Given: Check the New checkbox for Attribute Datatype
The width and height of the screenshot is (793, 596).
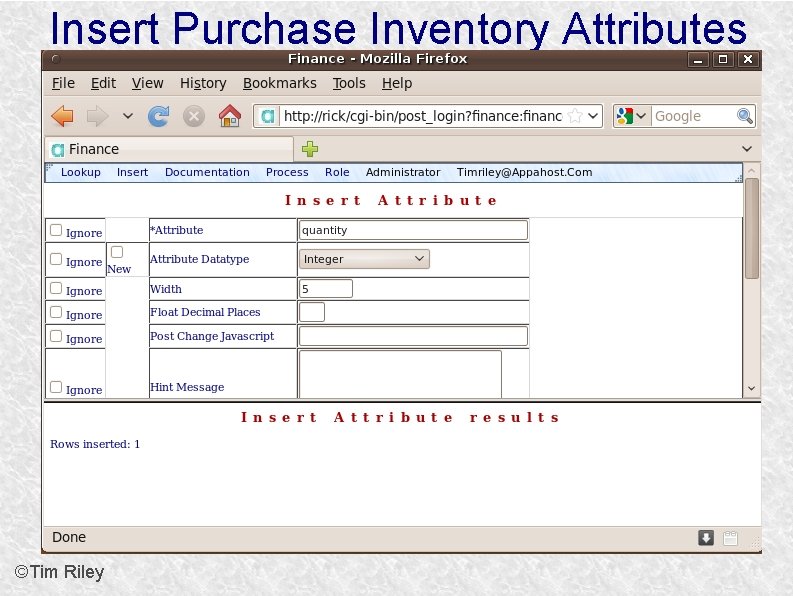Looking at the screenshot, I should pos(117,251).
